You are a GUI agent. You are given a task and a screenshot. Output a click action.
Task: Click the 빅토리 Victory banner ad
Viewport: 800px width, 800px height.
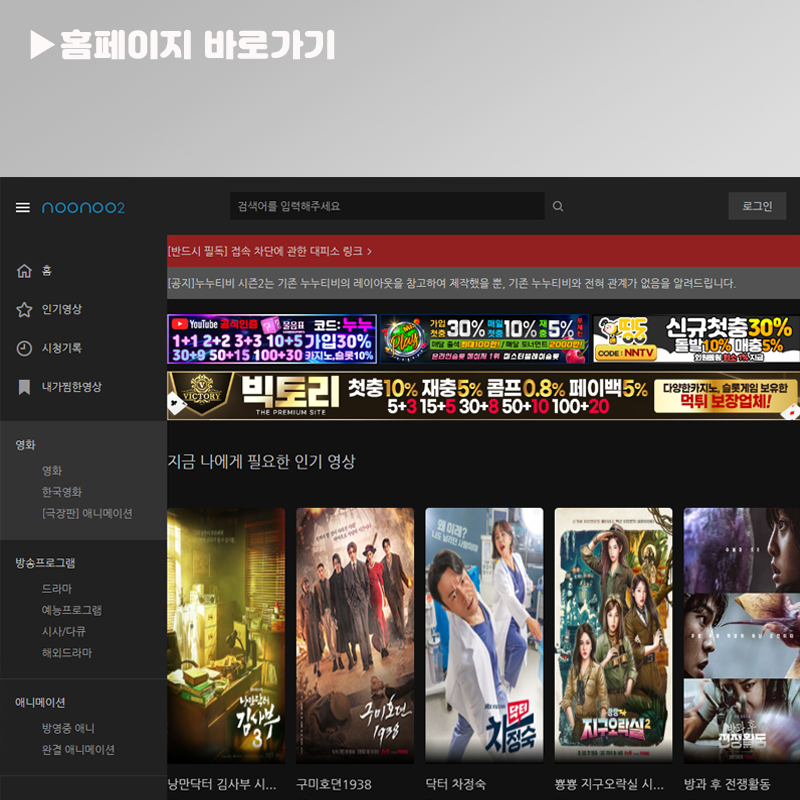pyautogui.click(x=483, y=396)
